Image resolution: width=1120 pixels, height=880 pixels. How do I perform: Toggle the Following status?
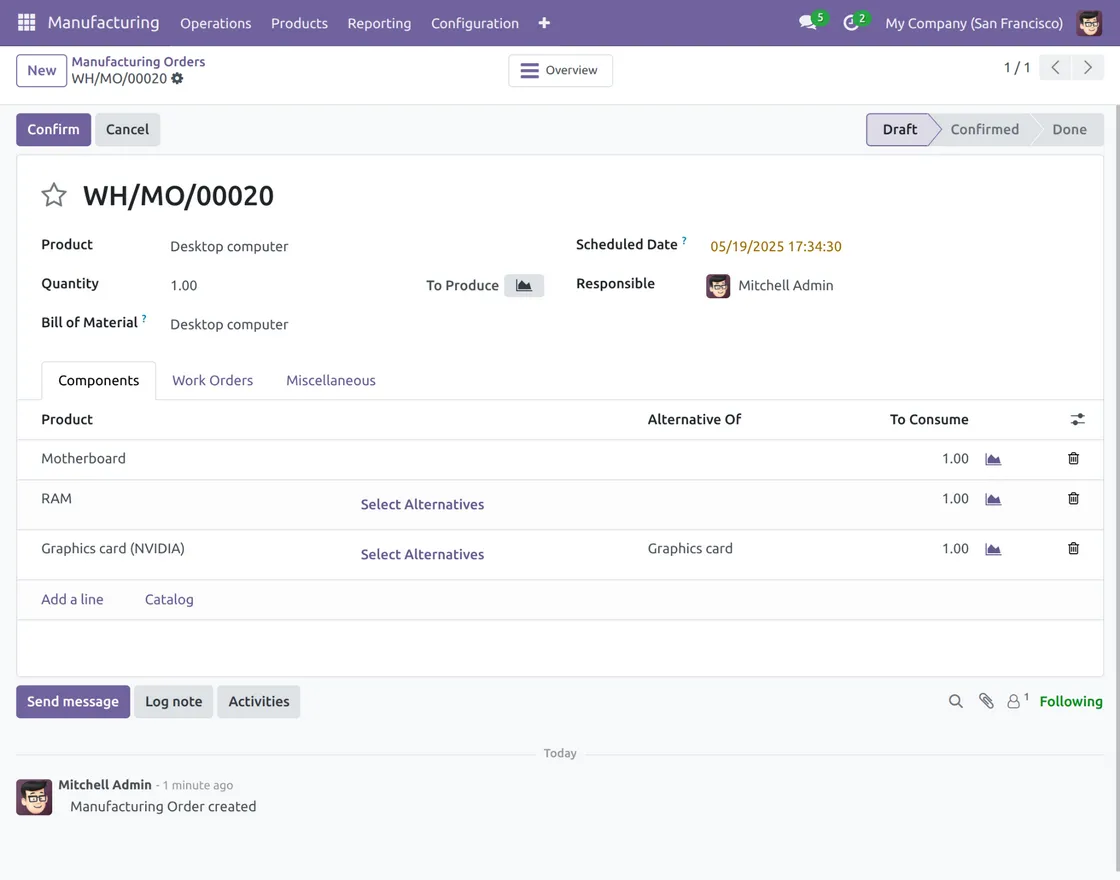(1071, 701)
